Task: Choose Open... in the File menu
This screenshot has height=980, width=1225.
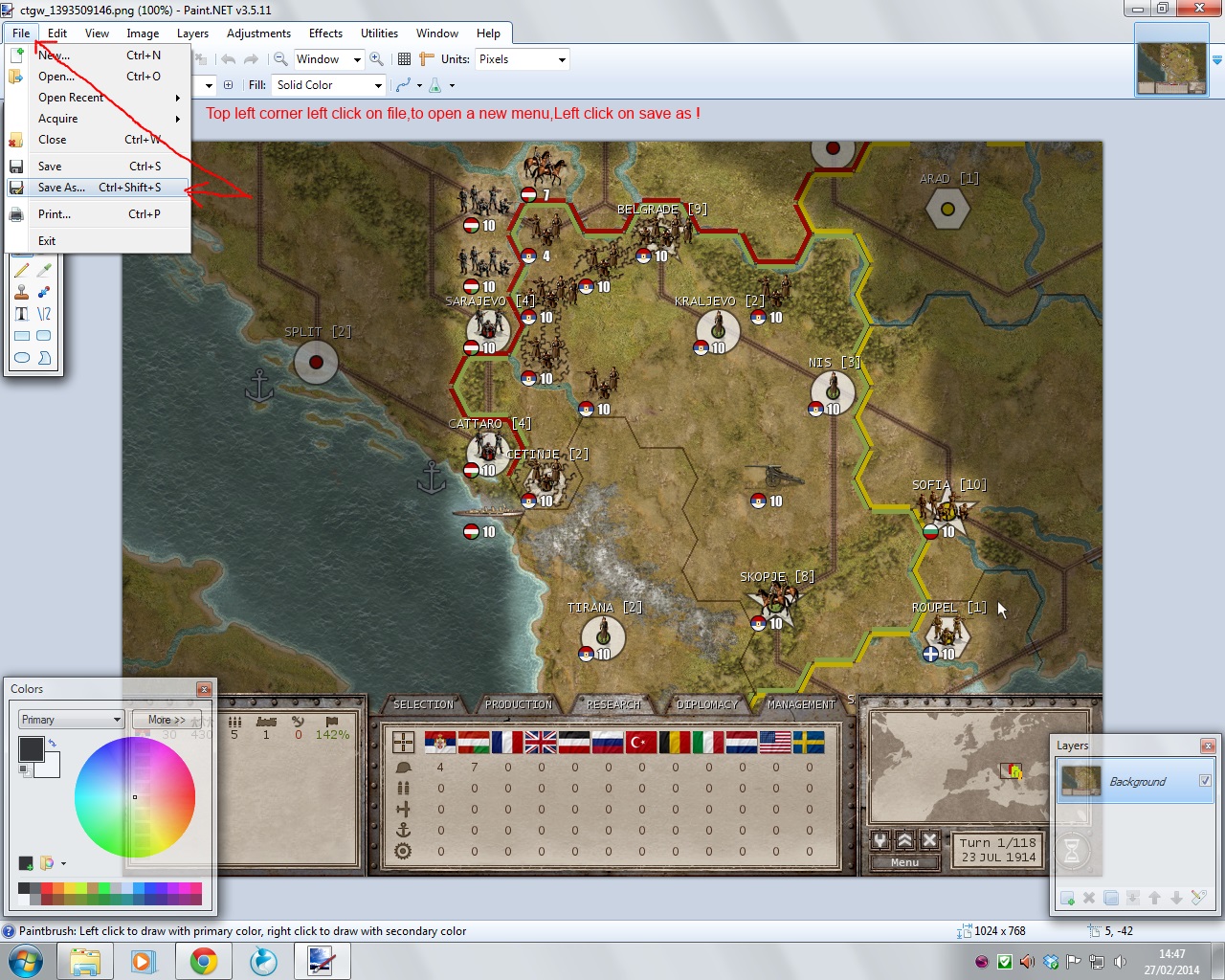Action: 96,77
